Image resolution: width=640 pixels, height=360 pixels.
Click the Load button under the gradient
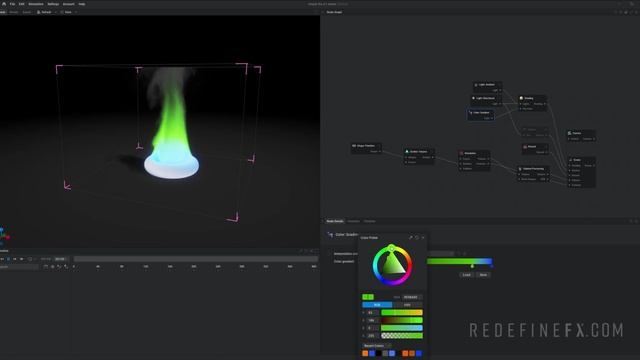click(x=467, y=275)
